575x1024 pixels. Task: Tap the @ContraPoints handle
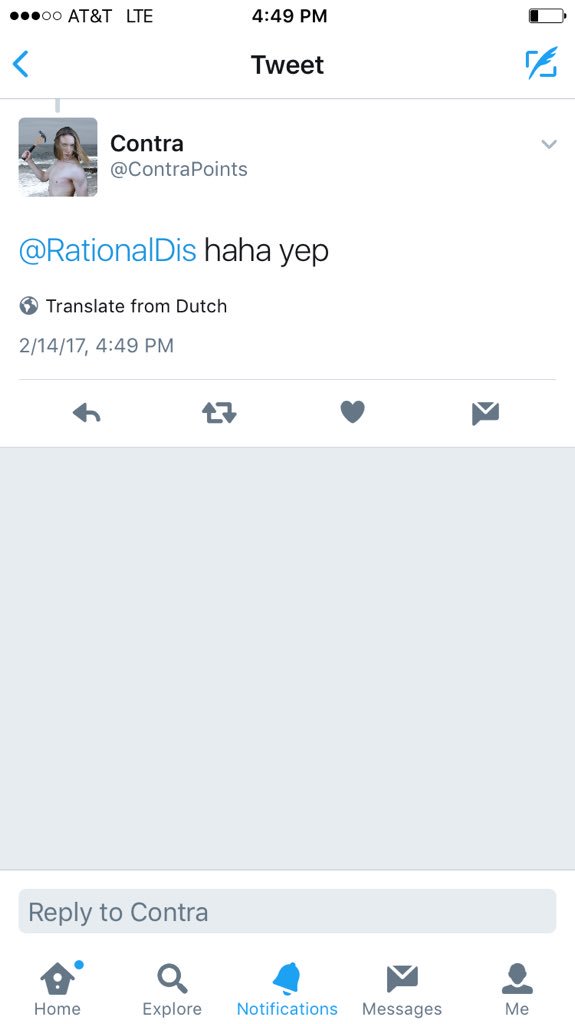click(178, 169)
